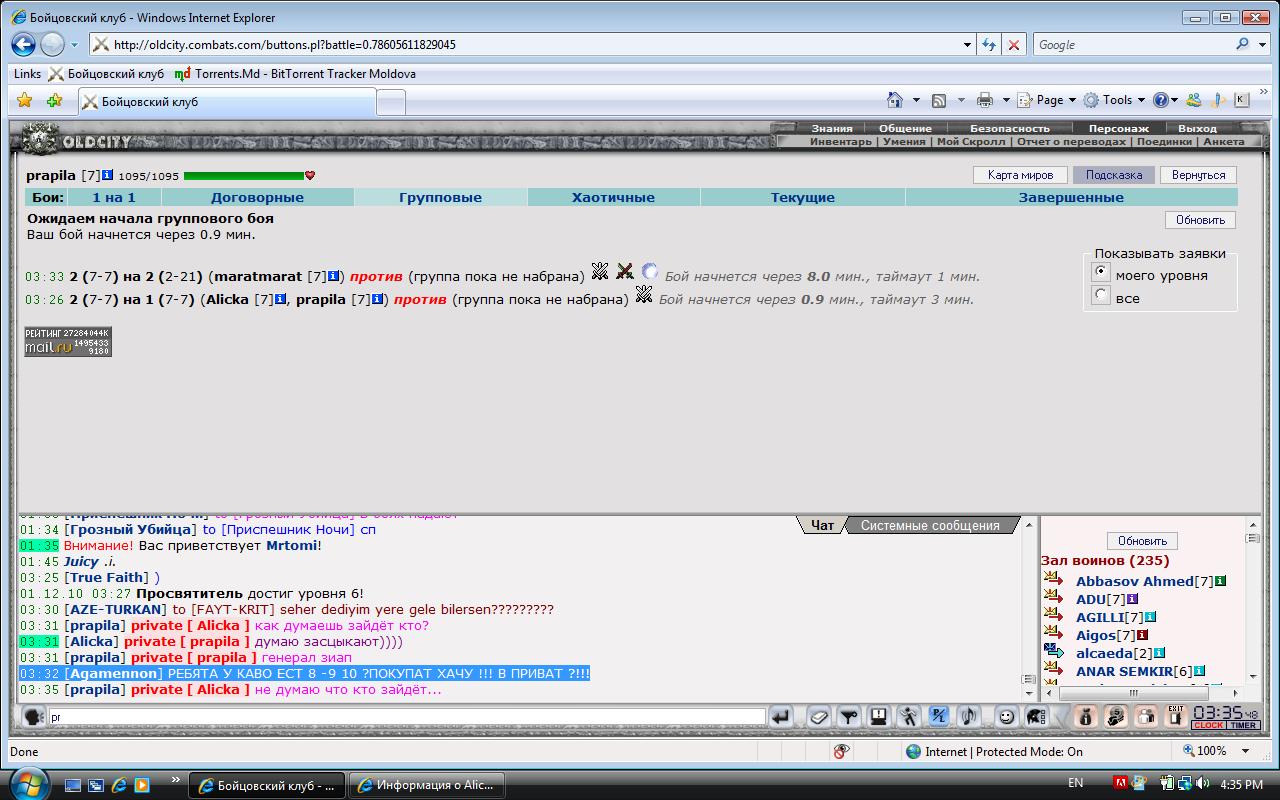Click the EXIT door icon
Screen dimensions: 1280x800
[1175, 716]
